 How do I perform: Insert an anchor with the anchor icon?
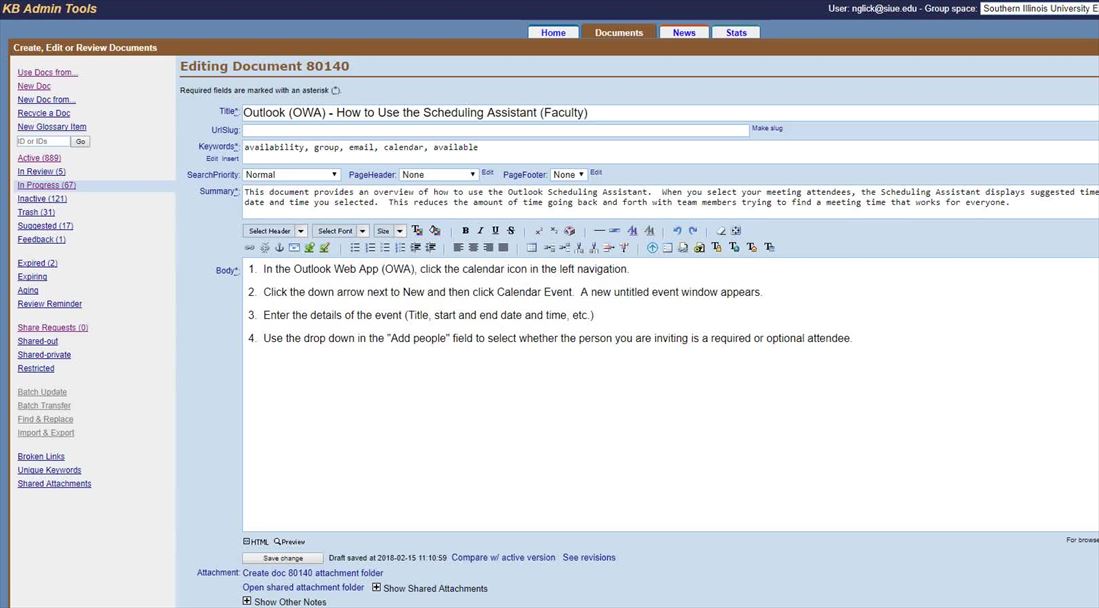tap(280, 248)
